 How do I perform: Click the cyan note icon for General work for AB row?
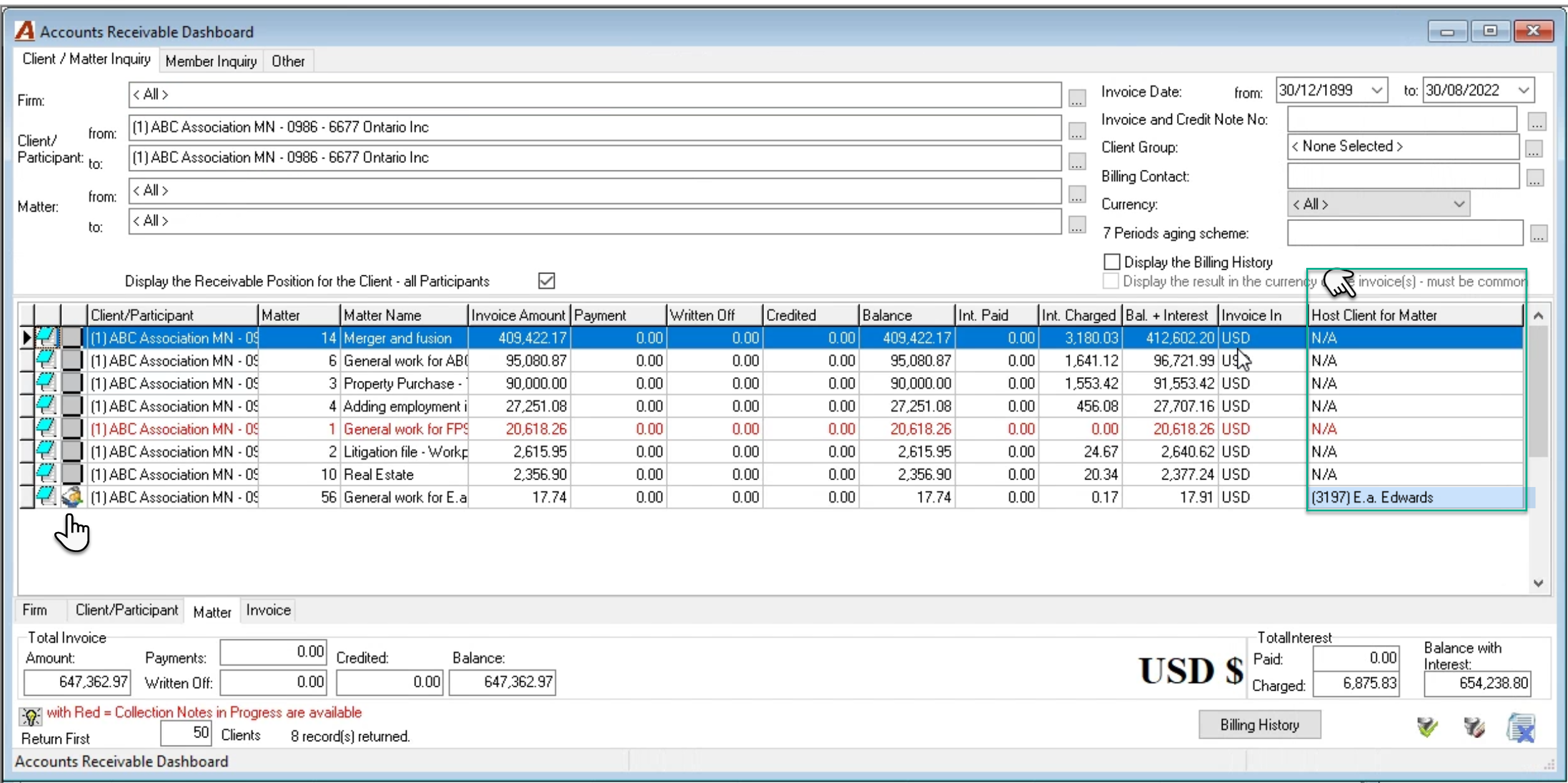46,360
